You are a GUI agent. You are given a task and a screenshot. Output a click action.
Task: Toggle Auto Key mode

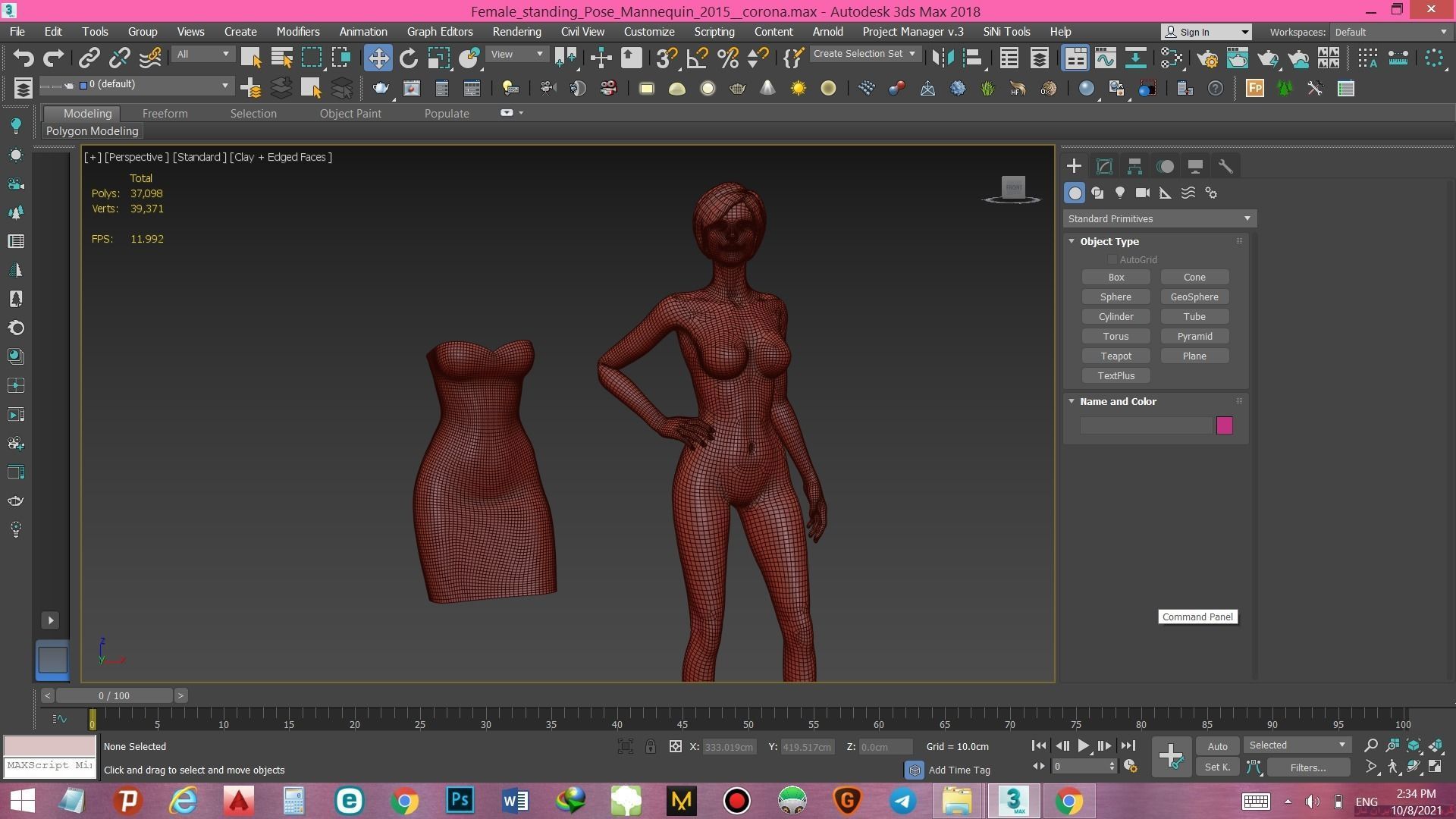1217,746
